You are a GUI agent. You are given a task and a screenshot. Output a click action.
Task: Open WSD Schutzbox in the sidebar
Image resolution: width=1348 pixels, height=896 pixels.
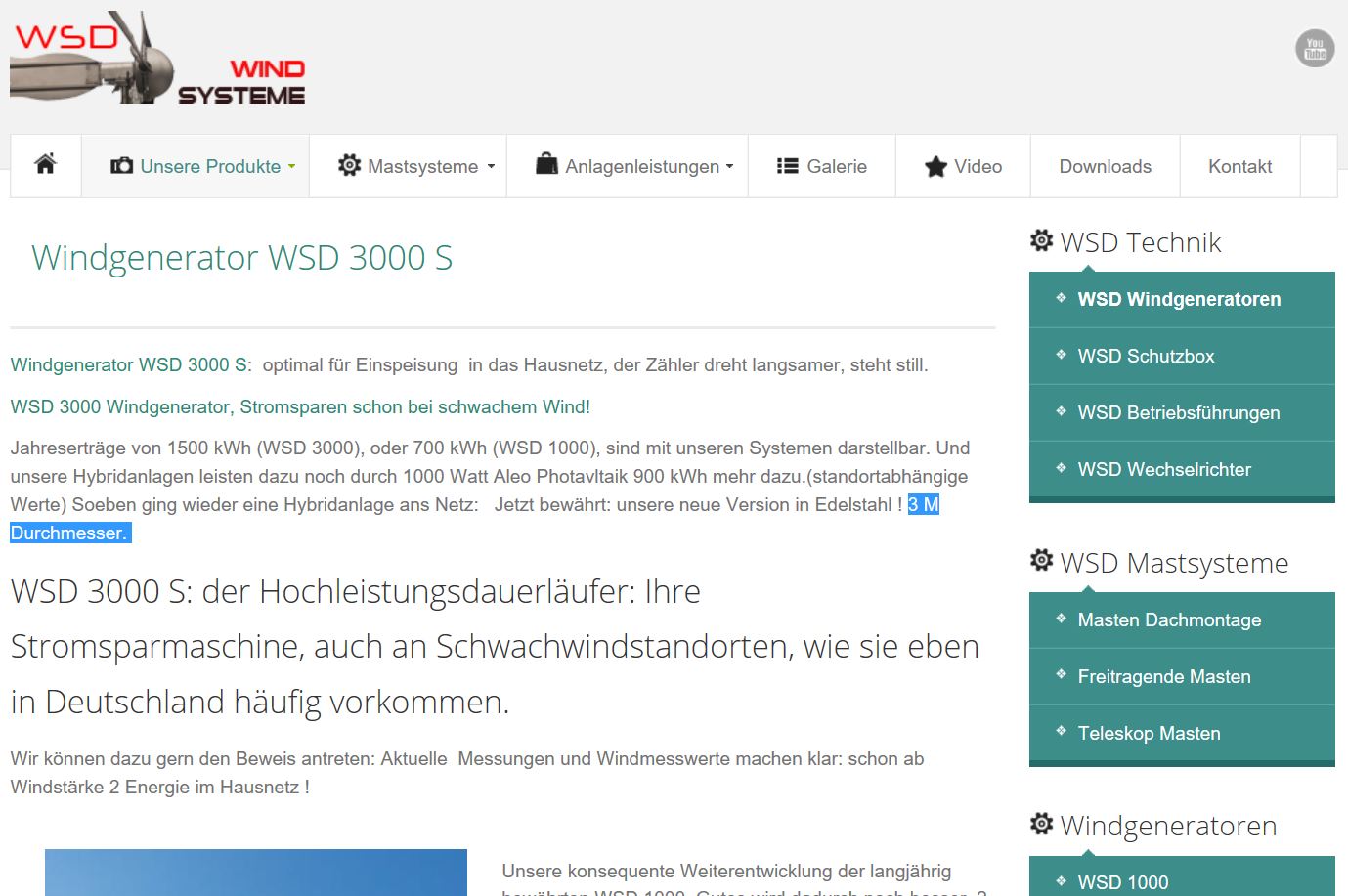click(1146, 357)
